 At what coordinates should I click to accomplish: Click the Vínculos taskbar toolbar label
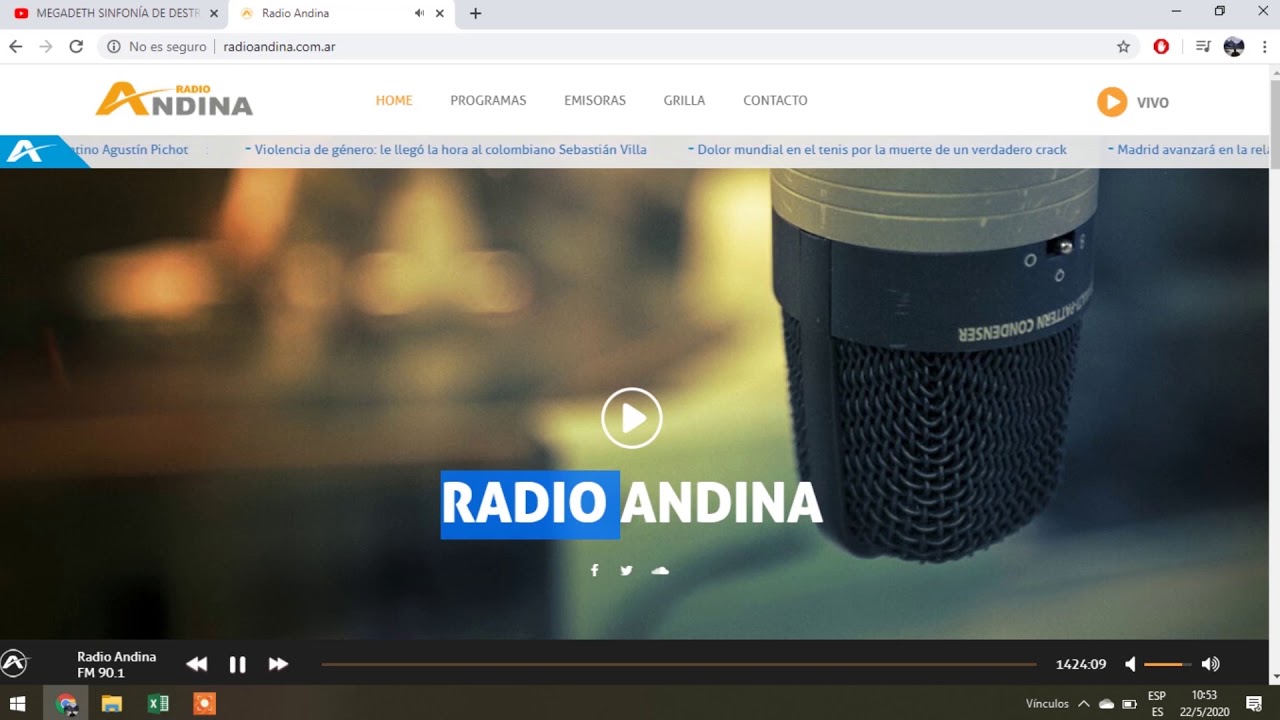click(x=1047, y=704)
